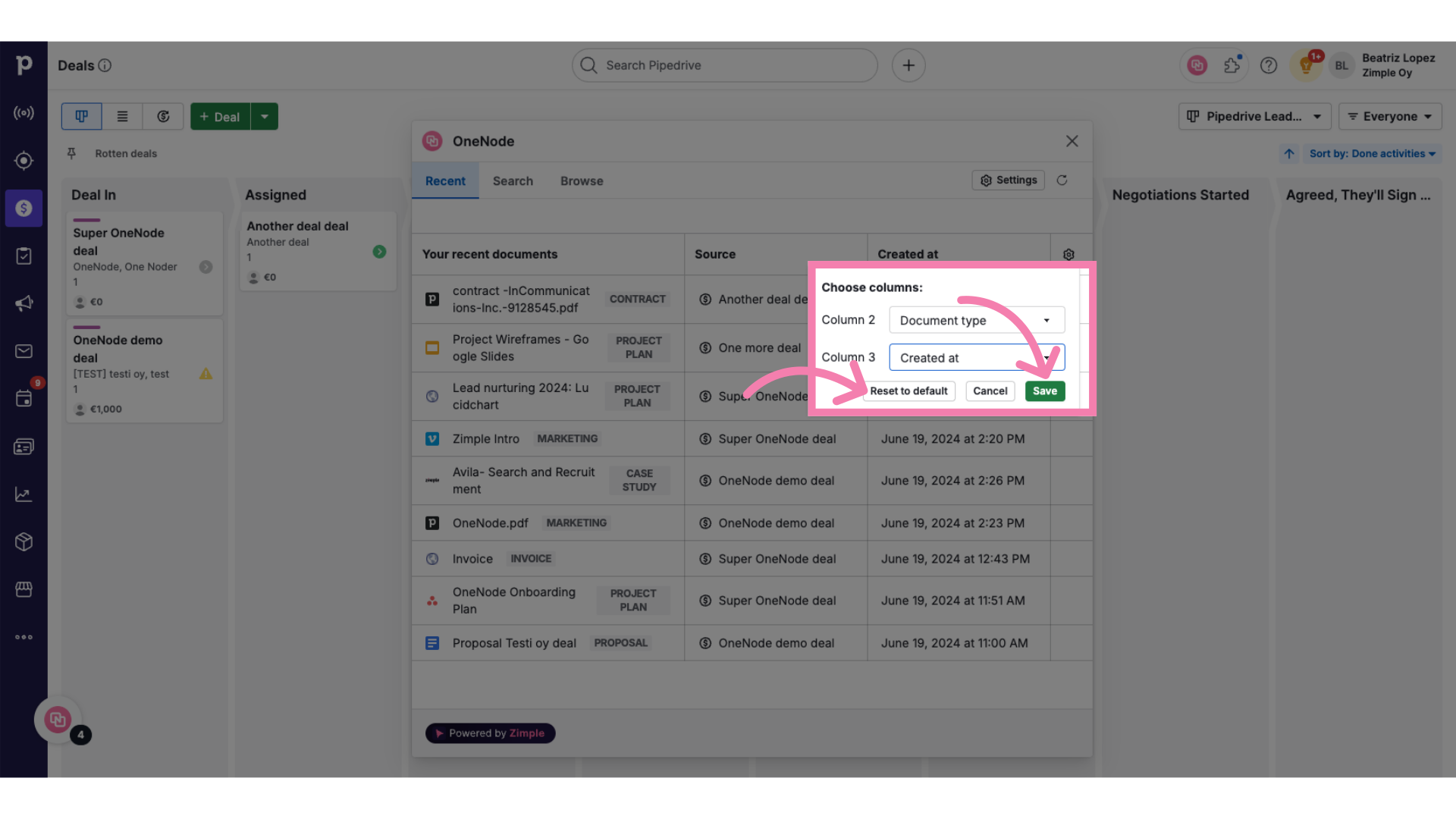Open OneNode Onboarding Plan document
This screenshot has width=1456, height=819.
[513, 601]
